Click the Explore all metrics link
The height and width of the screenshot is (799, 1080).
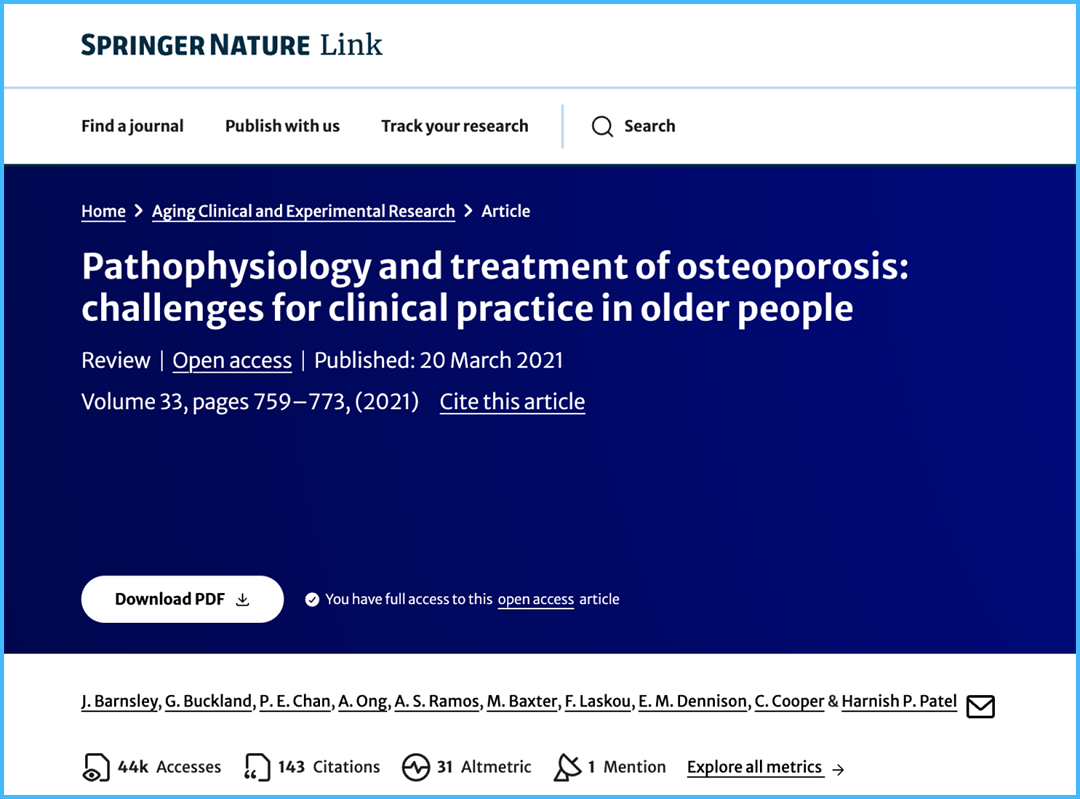pos(754,767)
